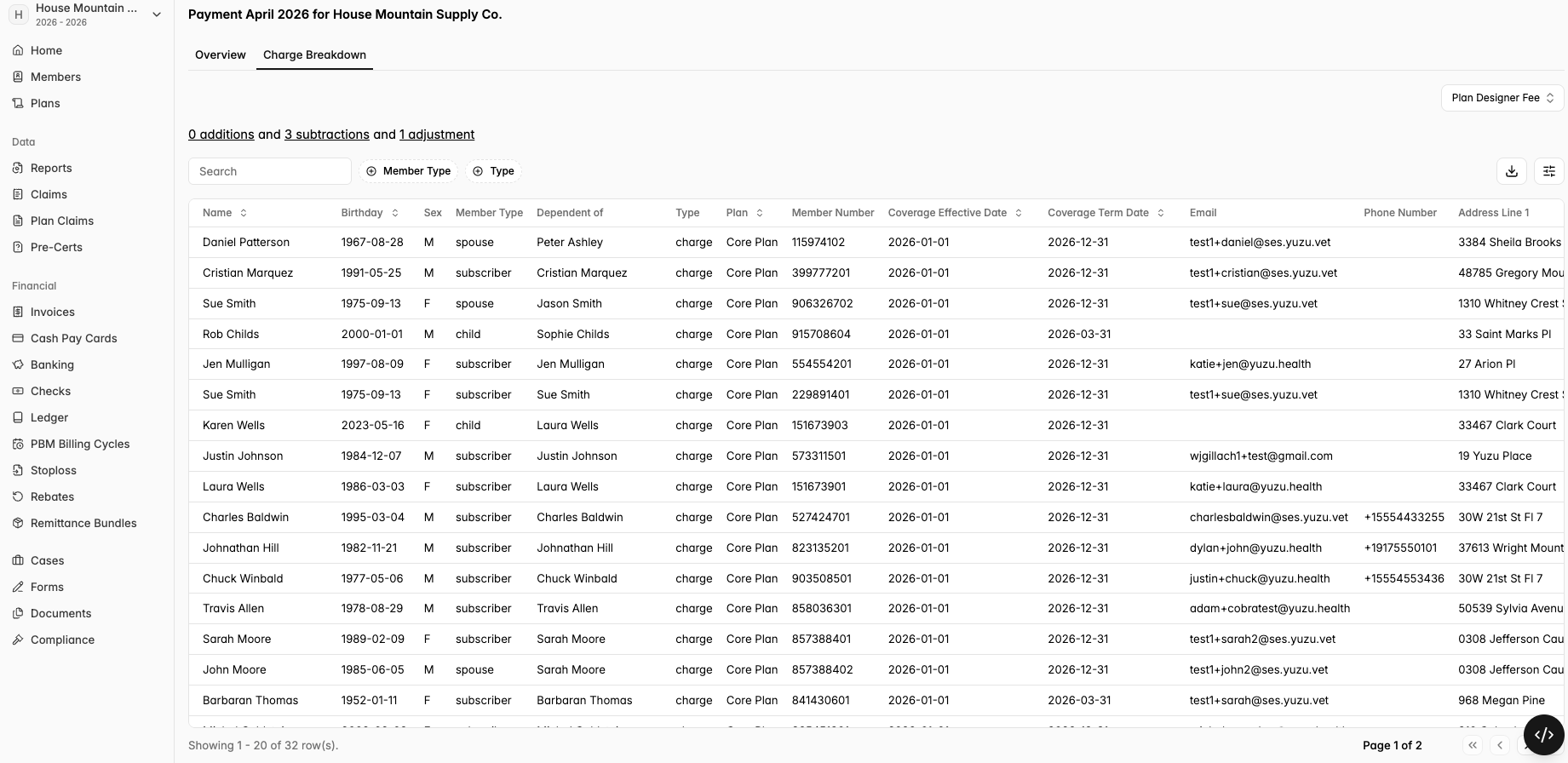Click the Johnathan Hill name cell

241,548
